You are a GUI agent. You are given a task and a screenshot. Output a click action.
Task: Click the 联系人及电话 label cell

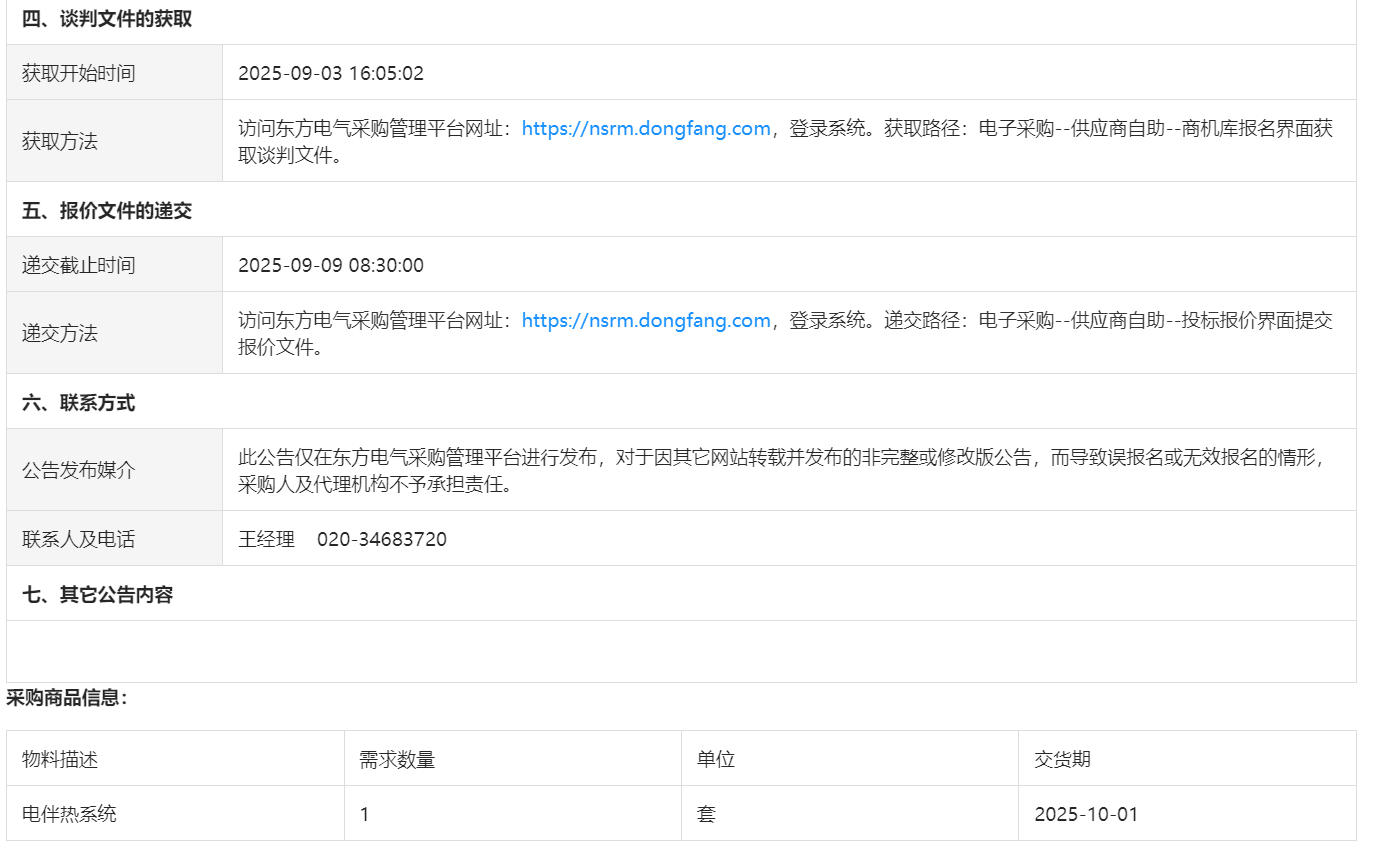click(x=78, y=540)
